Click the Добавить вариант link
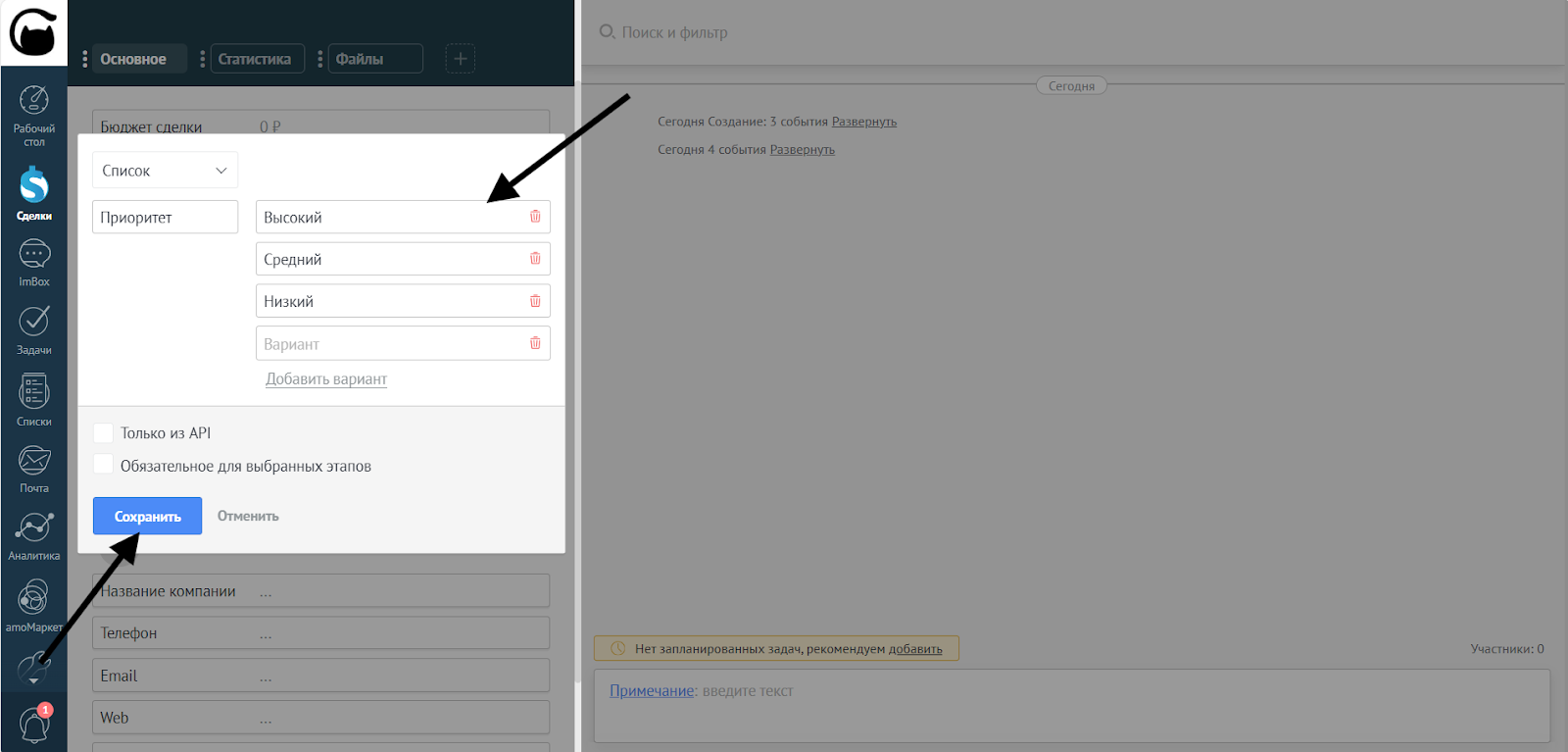This screenshot has height=752, width=1568. pyautogui.click(x=326, y=379)
